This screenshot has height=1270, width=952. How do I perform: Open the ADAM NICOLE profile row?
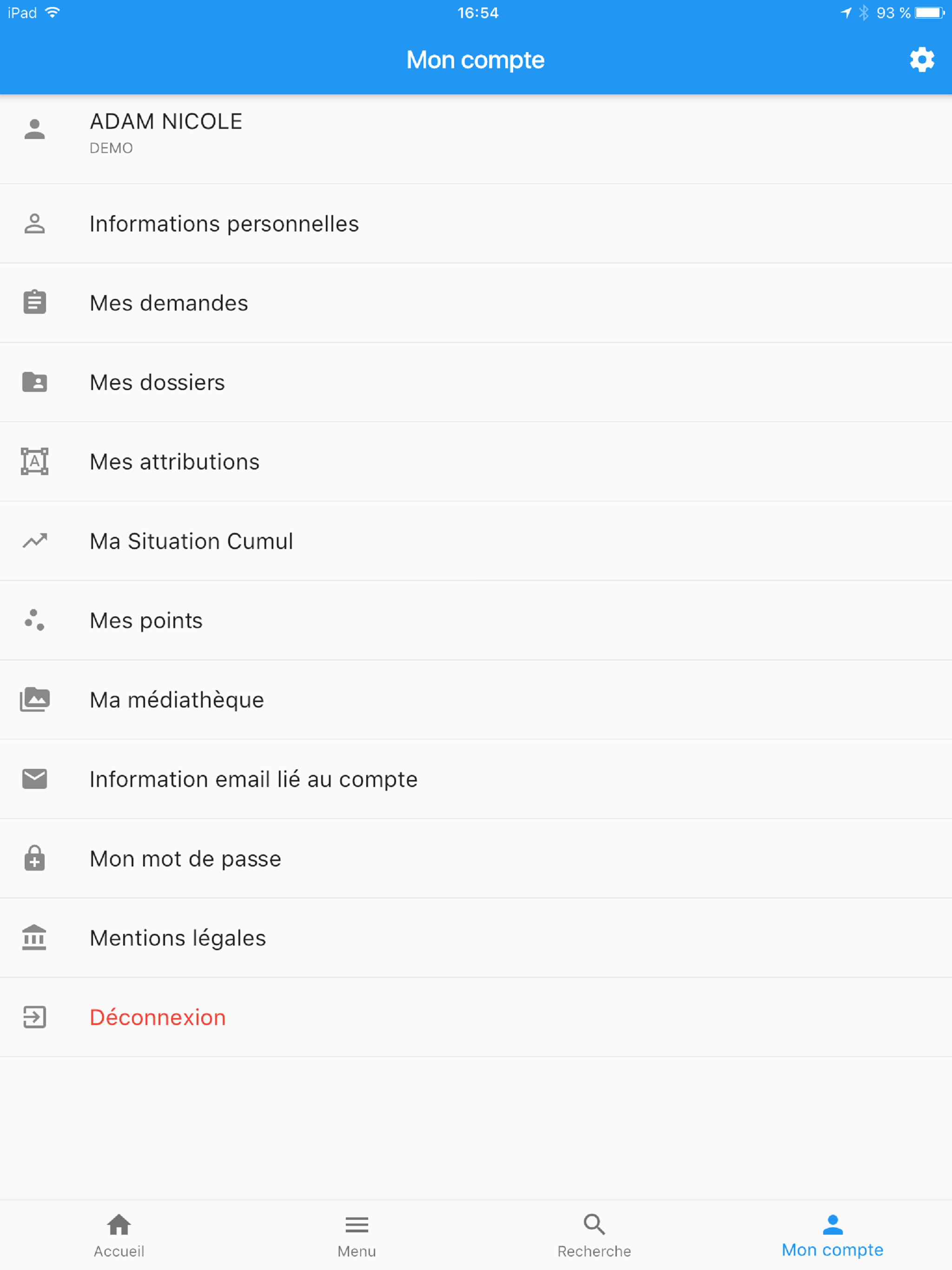(476, 139)
